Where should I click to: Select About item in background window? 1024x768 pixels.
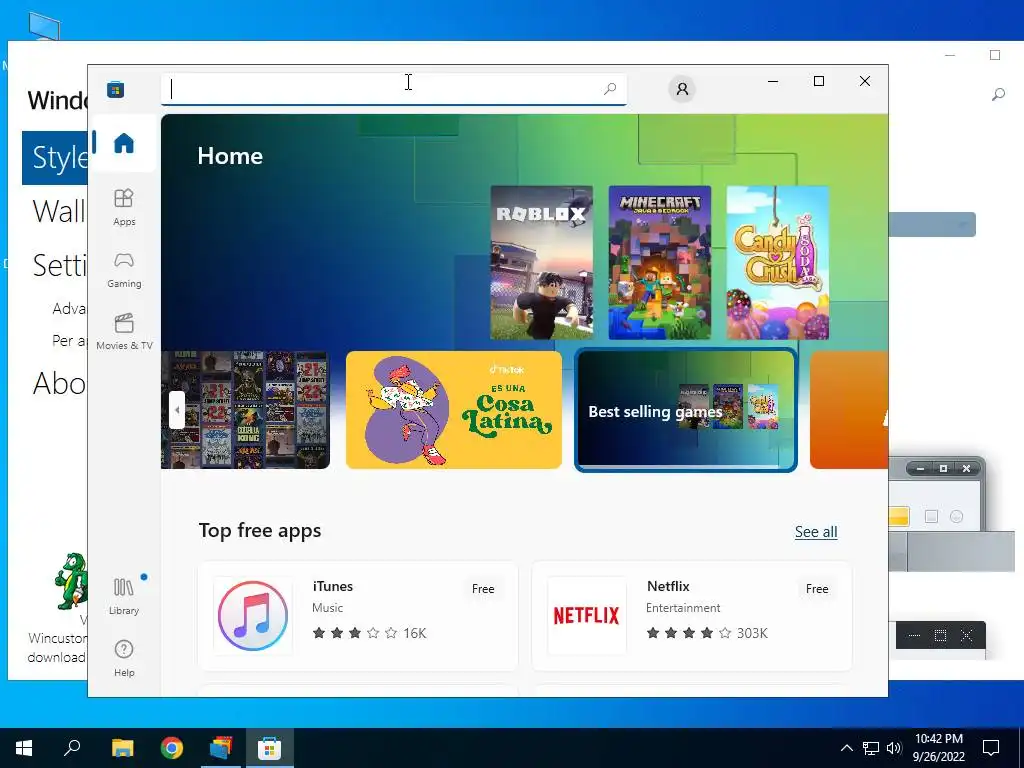pos(59,383)
